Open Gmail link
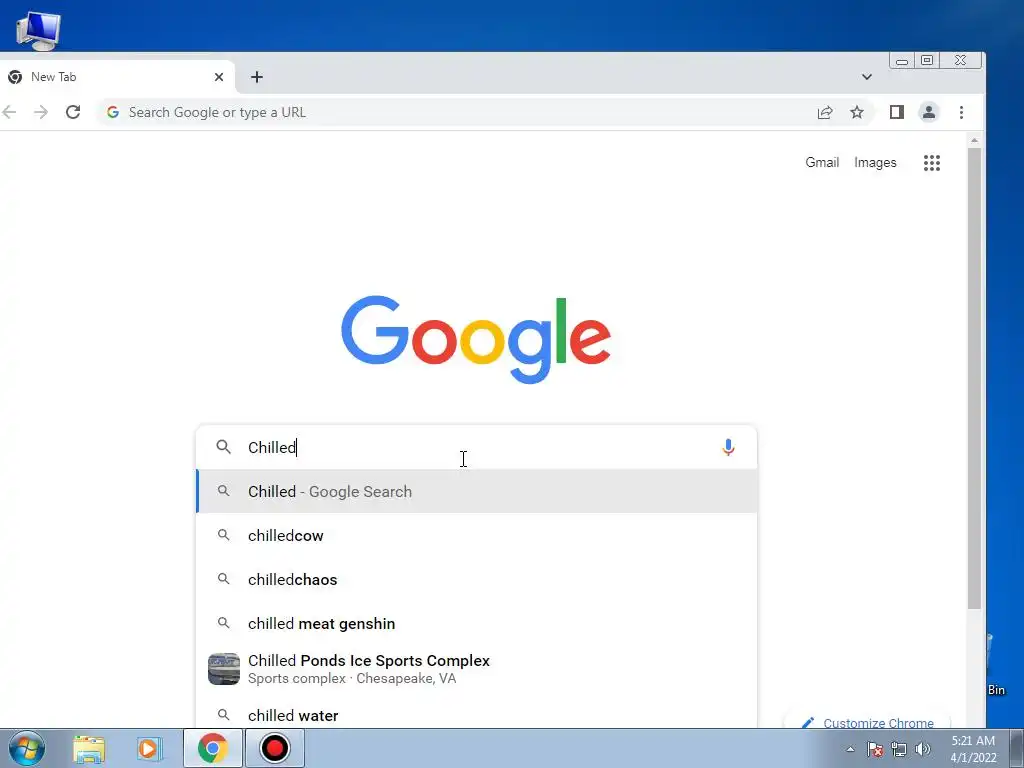Viewport: 1024px width, 768px height. tap(822, 163)
